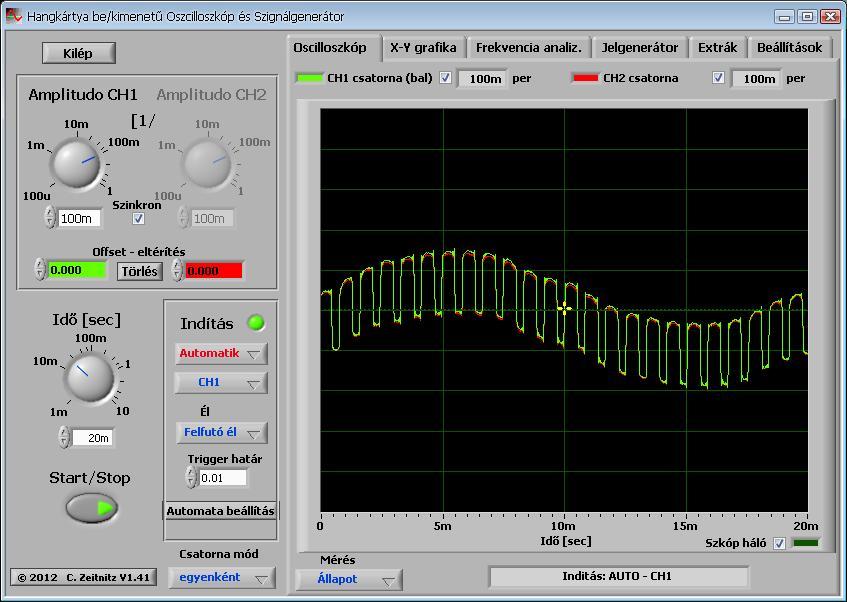Screen dimensions: 847x602
Task: Open the Beállítások tab
Action: pyautogui.click(x=789, y=48)
